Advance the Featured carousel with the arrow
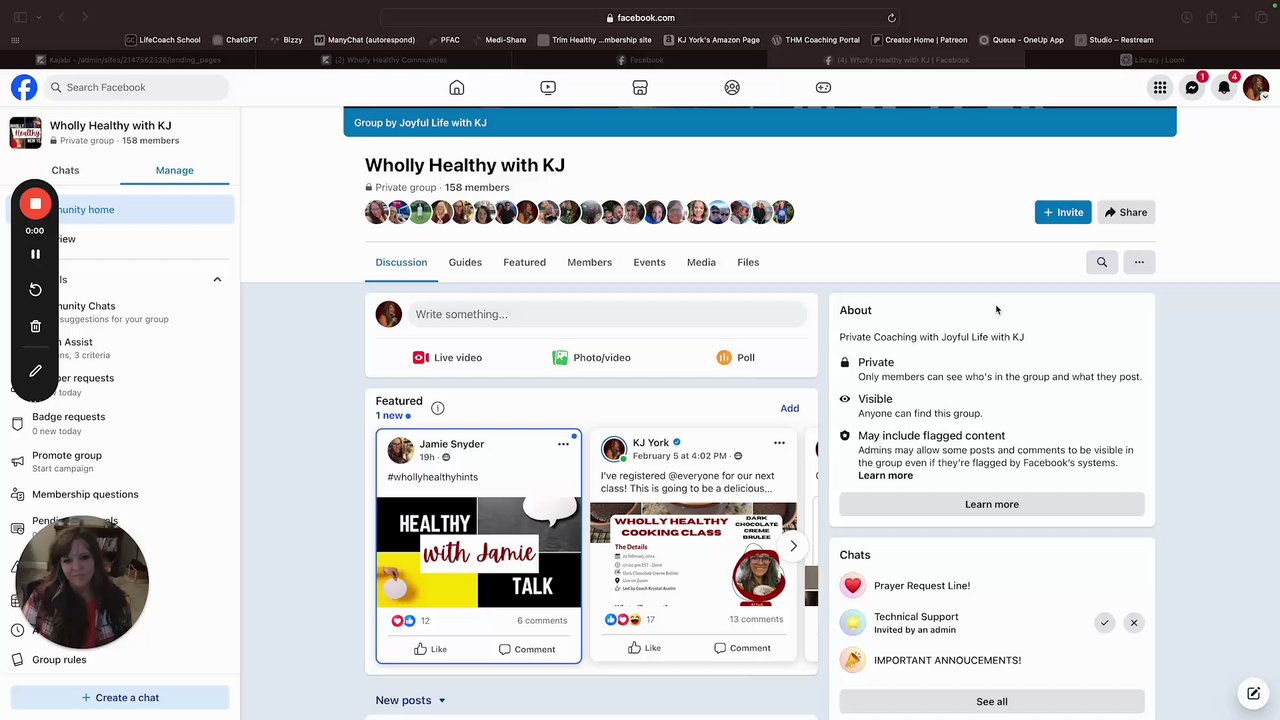Image resolution: width=1280 pixels, height=720 pixels. pos(793,546)
